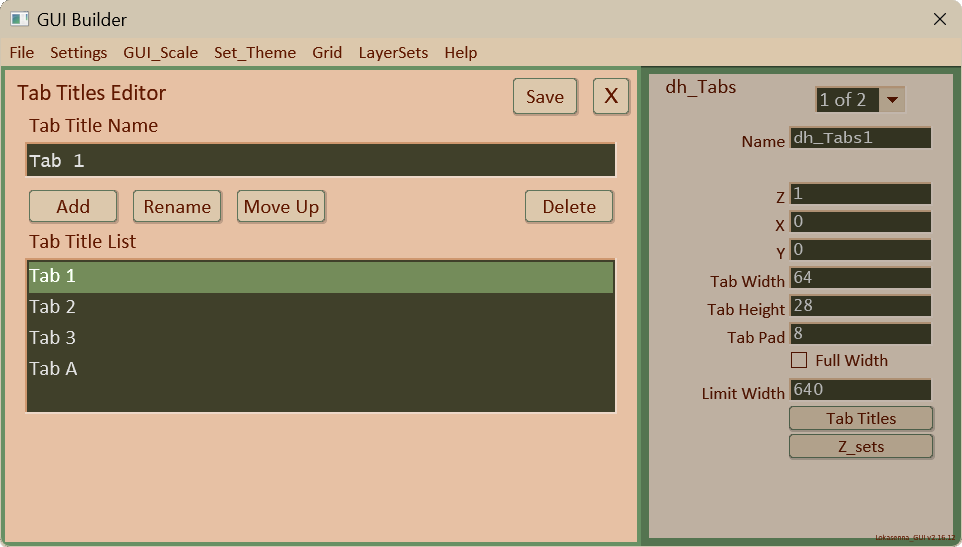Viewport: 962px width, 547px height.
Task: Click the Tab Titles button
Action: pos(861,418)
